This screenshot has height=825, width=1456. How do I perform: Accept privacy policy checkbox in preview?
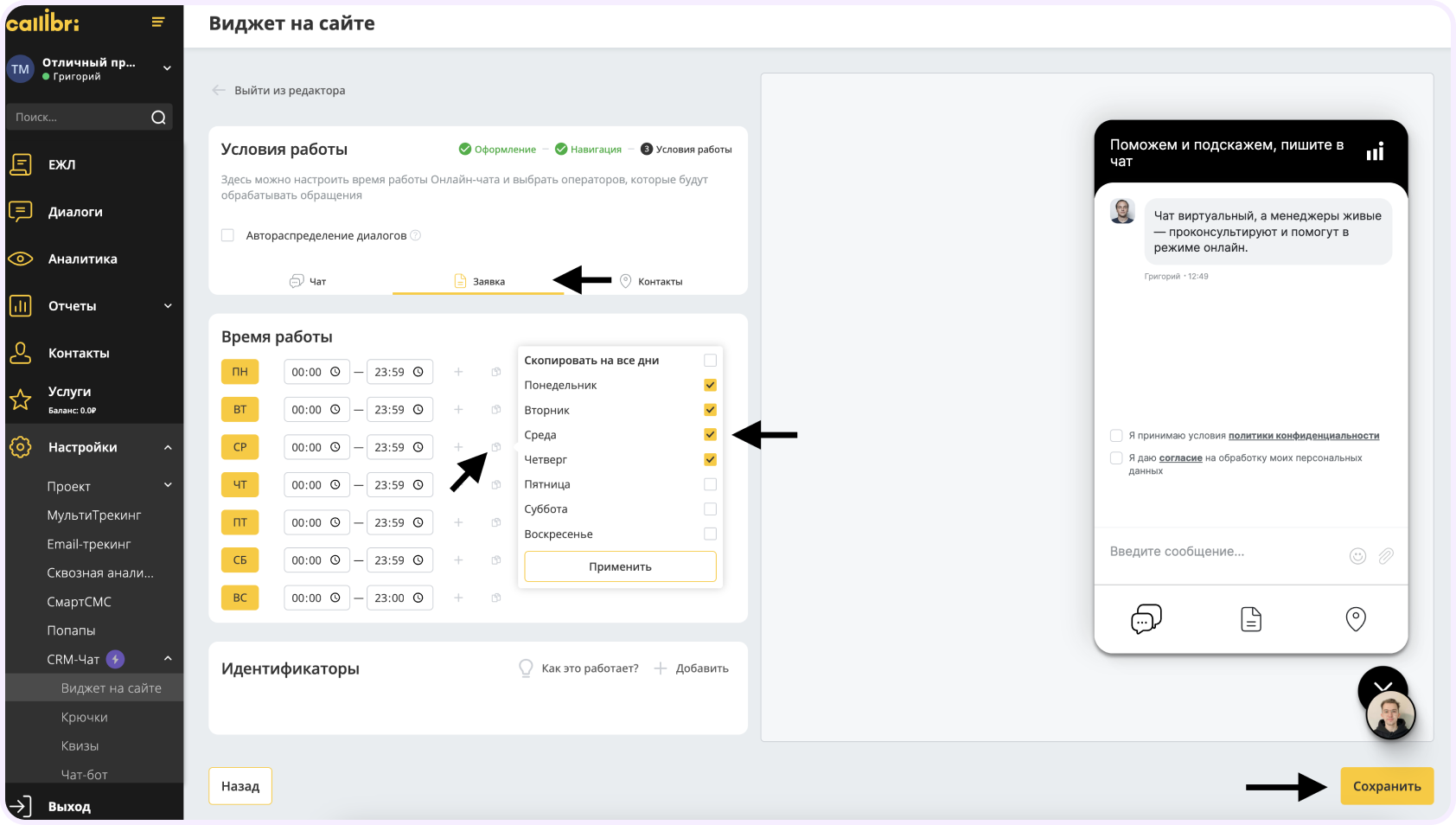coord(1116,436)
